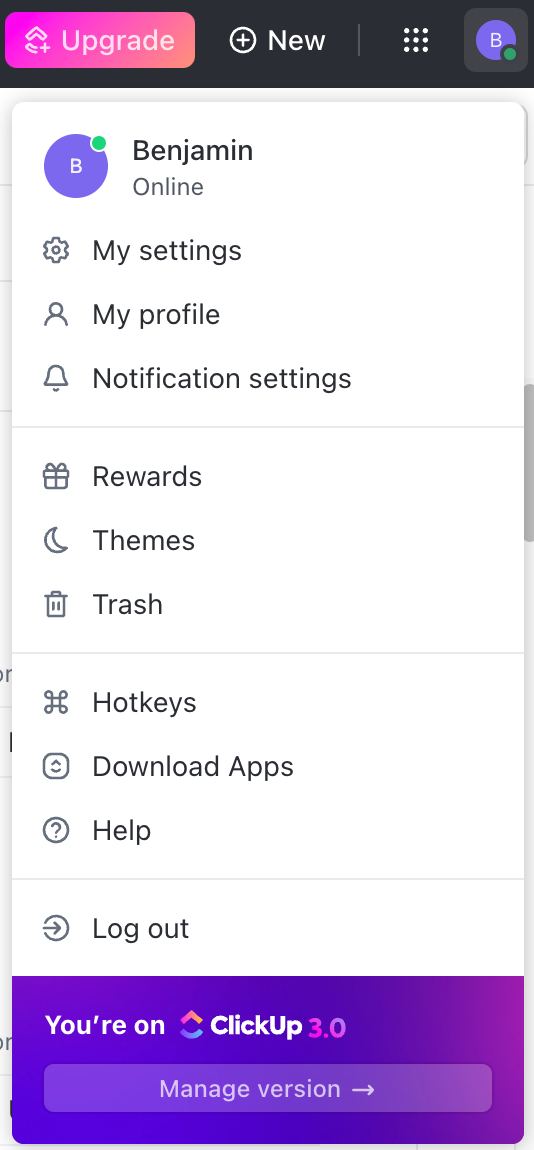The image size is (534, 1150).
Task: Click the Download Apps icon
Action: tap(56, 766)
